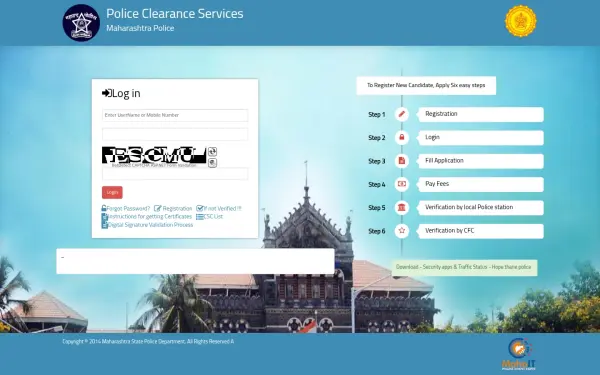
Task: Click the Log in arrow icon
Action: point(106,93)
